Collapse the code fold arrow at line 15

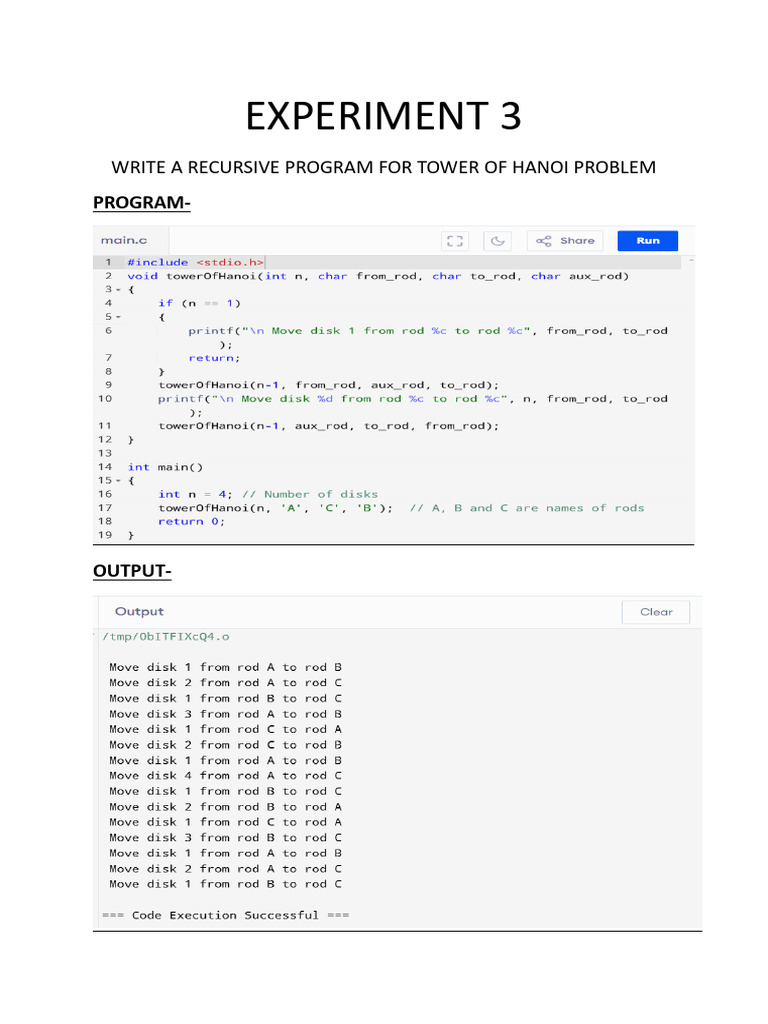[x=119, y=481]
